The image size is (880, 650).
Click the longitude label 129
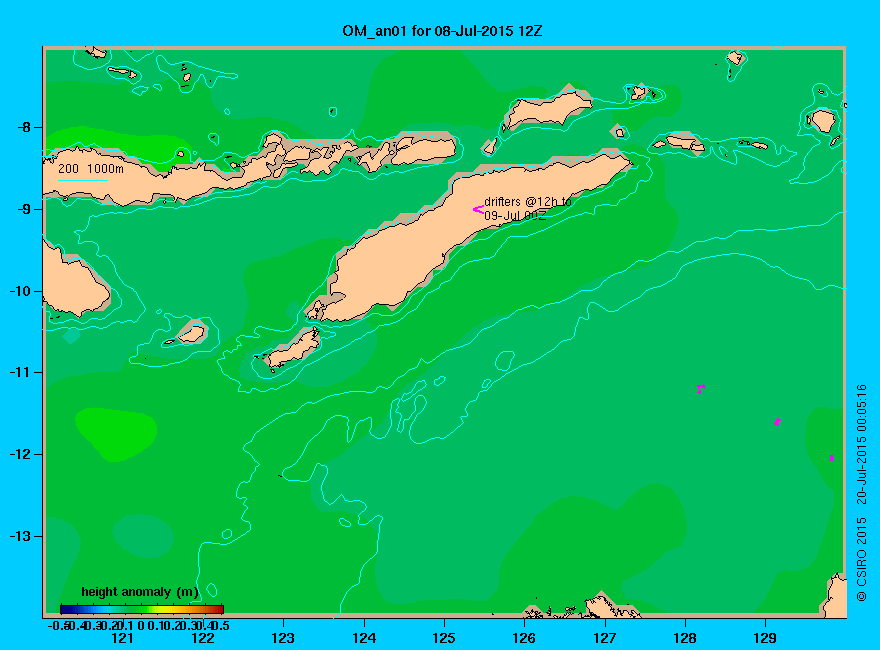click(765, 638)
